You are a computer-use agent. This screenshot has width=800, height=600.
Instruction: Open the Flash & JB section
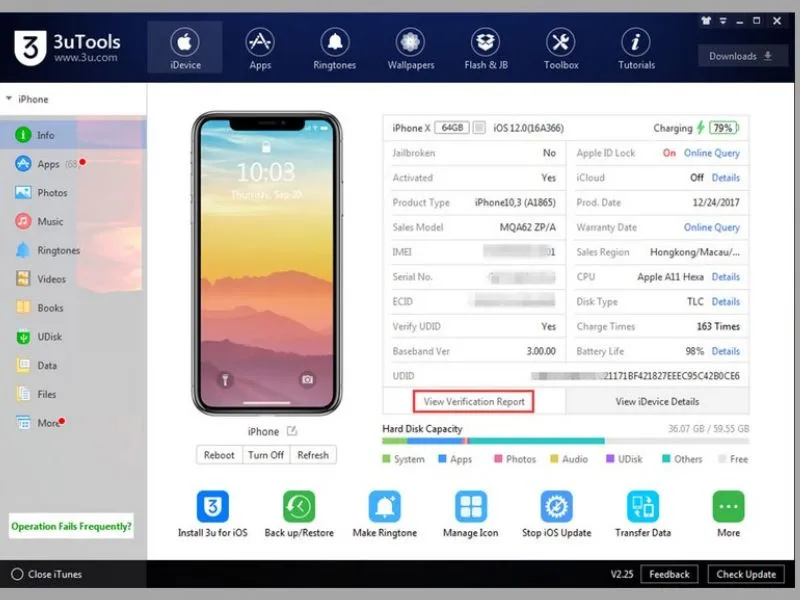[485, 47]
